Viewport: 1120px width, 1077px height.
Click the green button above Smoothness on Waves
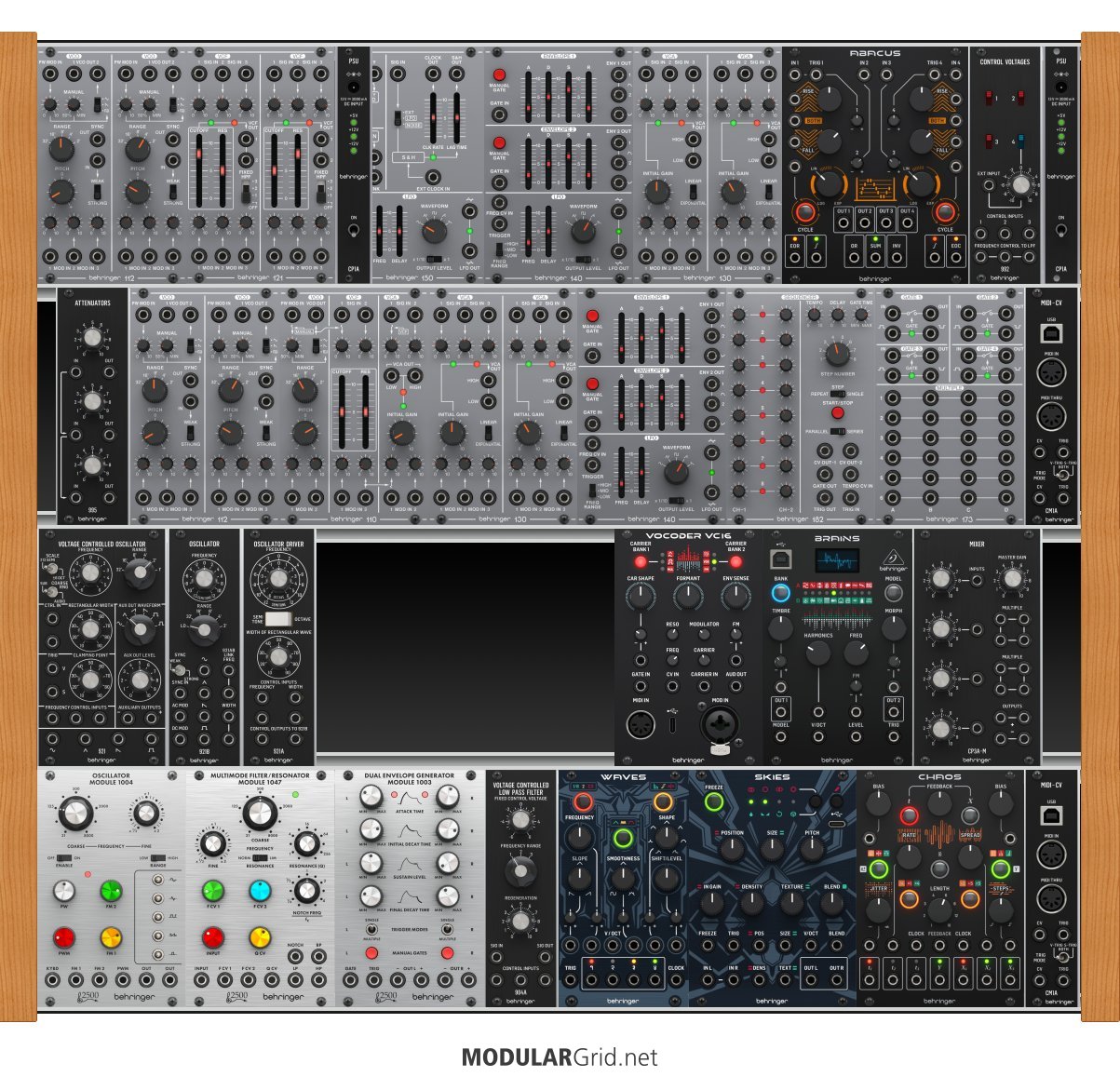tap(623, 837)
